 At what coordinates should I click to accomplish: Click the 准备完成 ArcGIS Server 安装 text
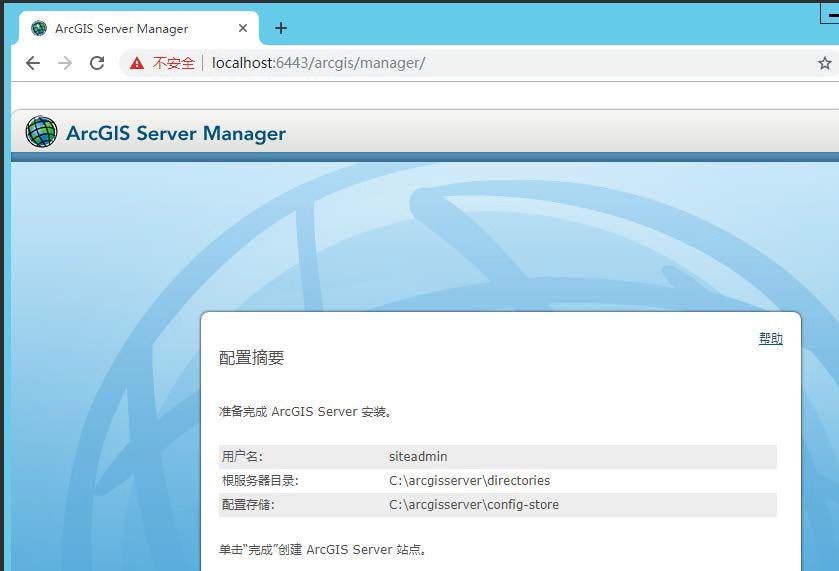point(306,412)
